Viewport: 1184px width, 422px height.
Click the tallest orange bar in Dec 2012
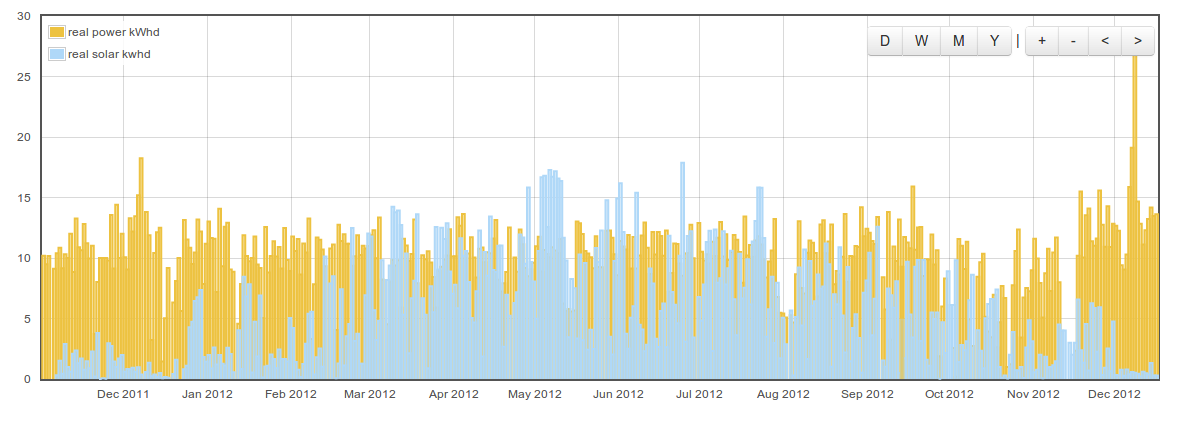coord(1134,215)
